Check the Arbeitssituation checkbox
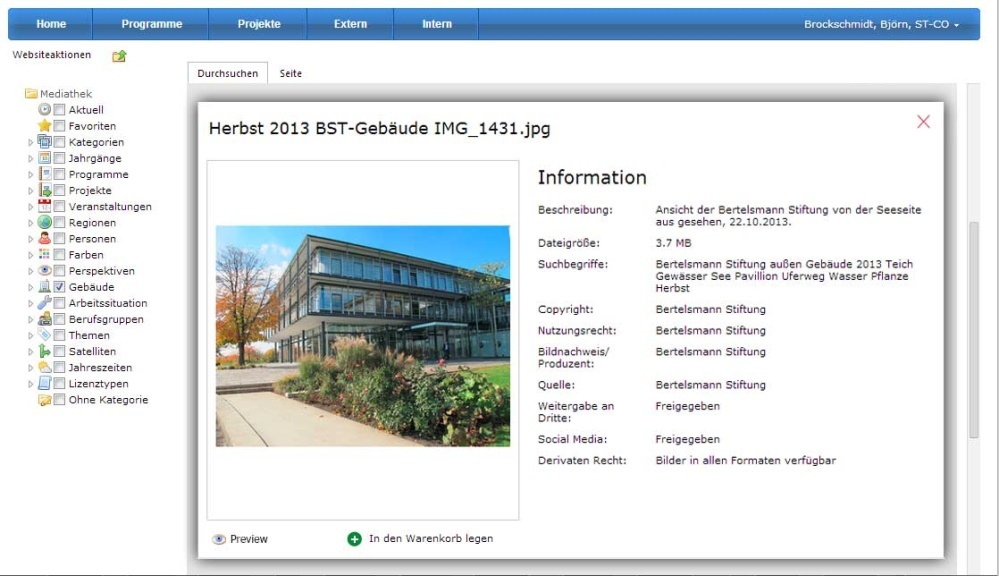 point(59,303)
